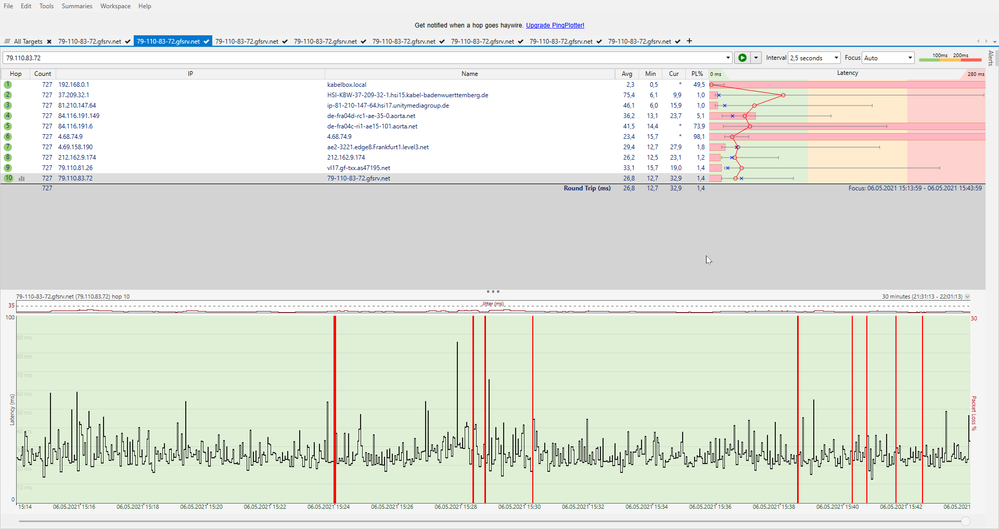Open the target address history dropdown arrow
Image resolution: width=999 pixels, height=529 pixels.
click(726, 58)
